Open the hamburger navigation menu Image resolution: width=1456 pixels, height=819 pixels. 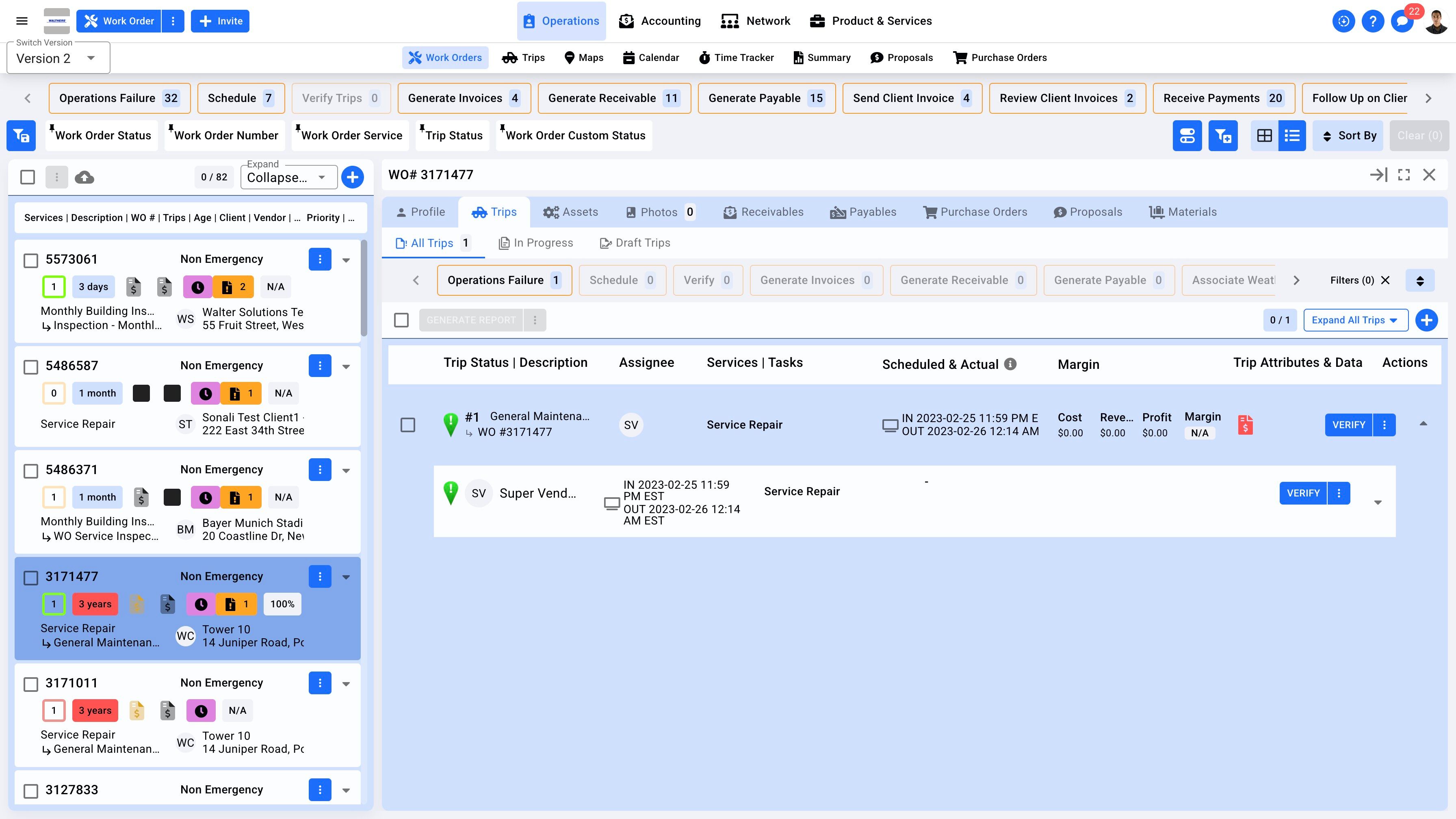pyautogui.click(x=22, y=21)
